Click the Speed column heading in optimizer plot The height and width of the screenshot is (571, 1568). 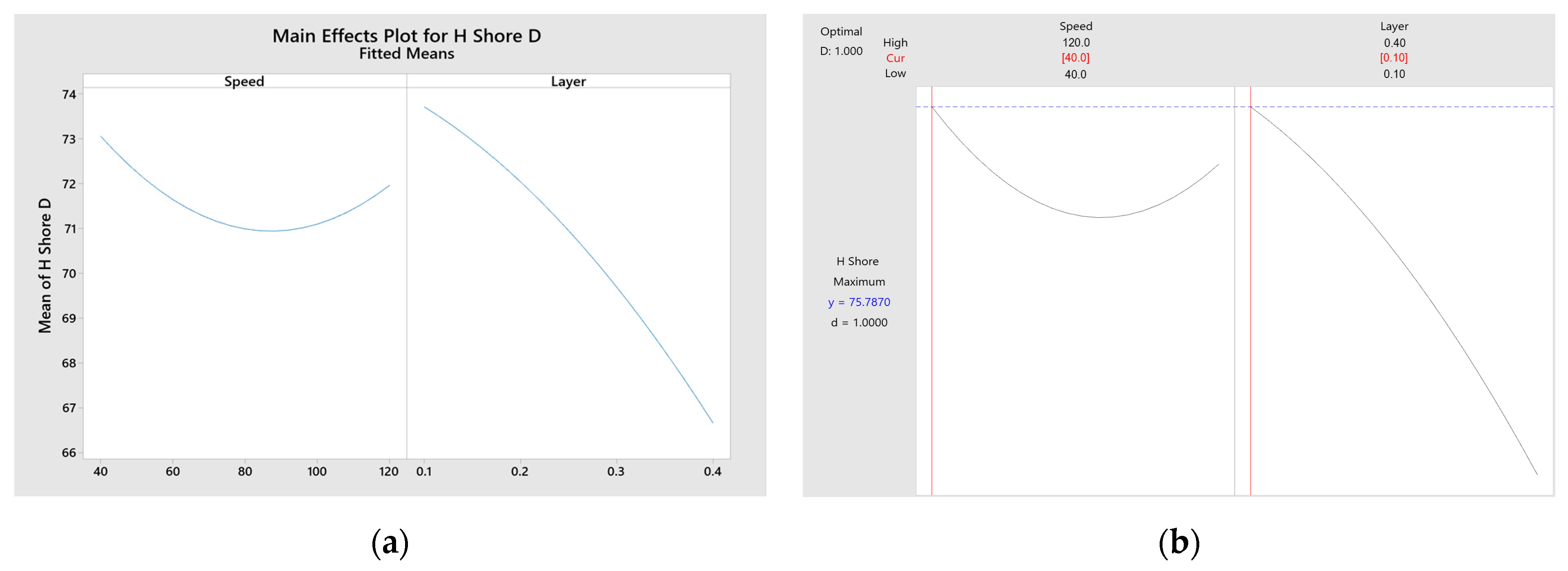point(1076,26)
